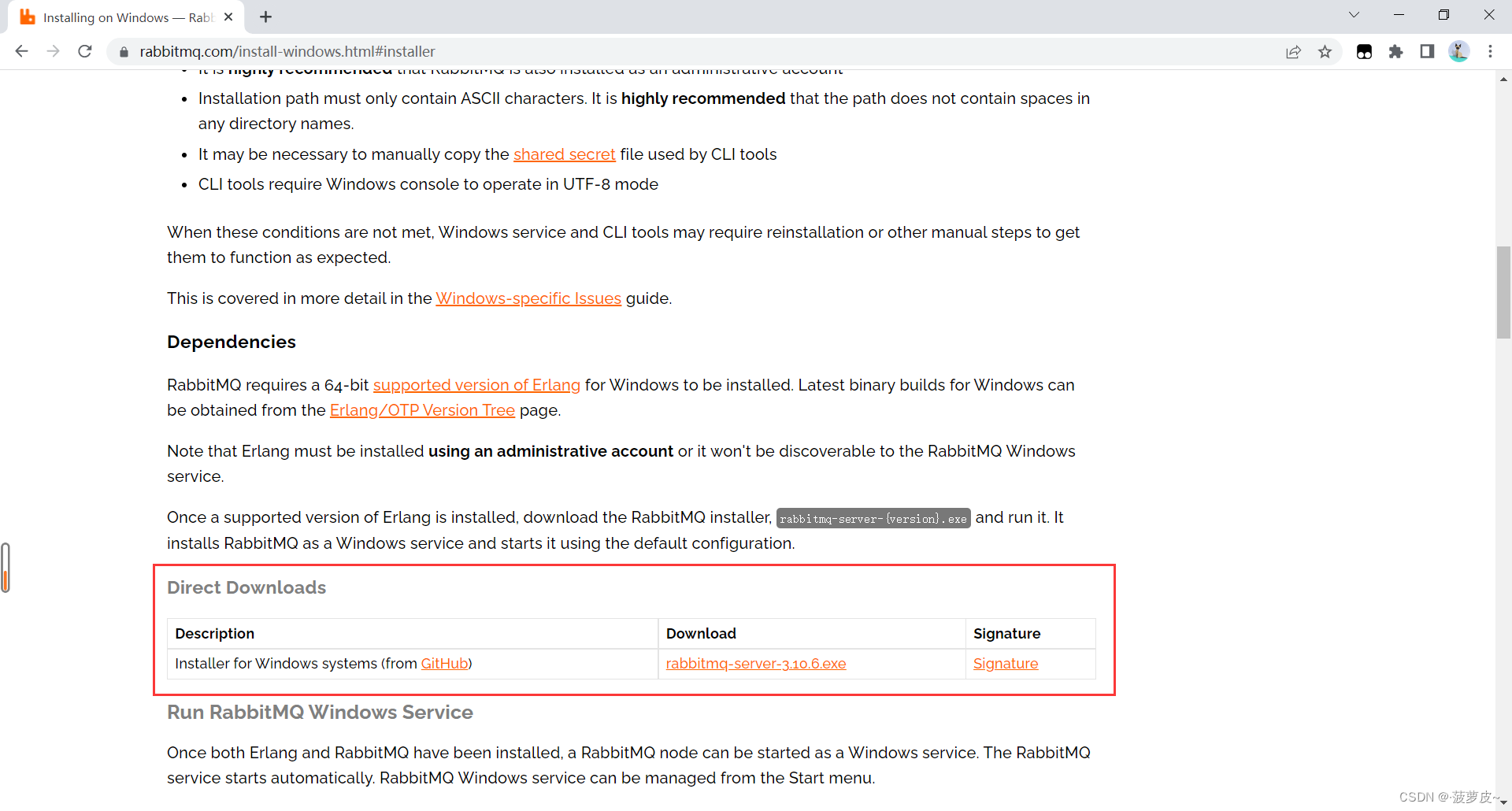Click the RabbitMQ favicon in tab
This screenshot has width=1512, height=811.
pos(28,17)
